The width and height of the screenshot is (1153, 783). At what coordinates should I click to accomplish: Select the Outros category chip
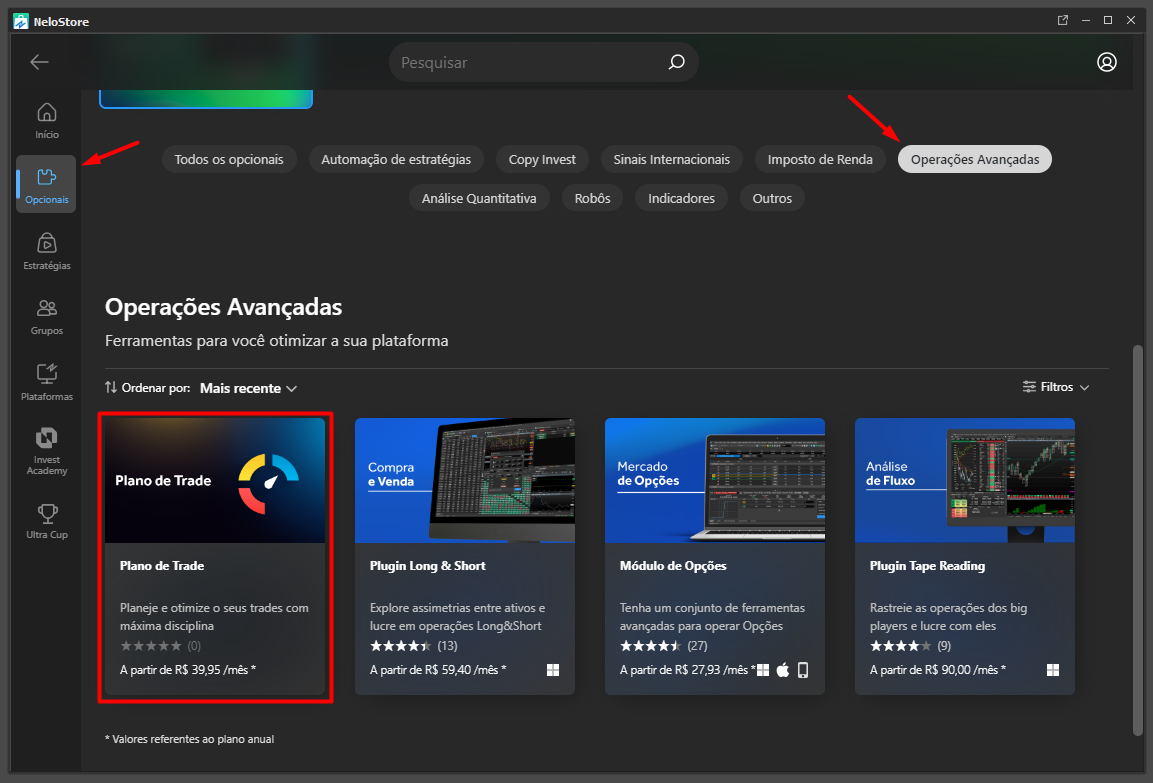pos(772,199)
